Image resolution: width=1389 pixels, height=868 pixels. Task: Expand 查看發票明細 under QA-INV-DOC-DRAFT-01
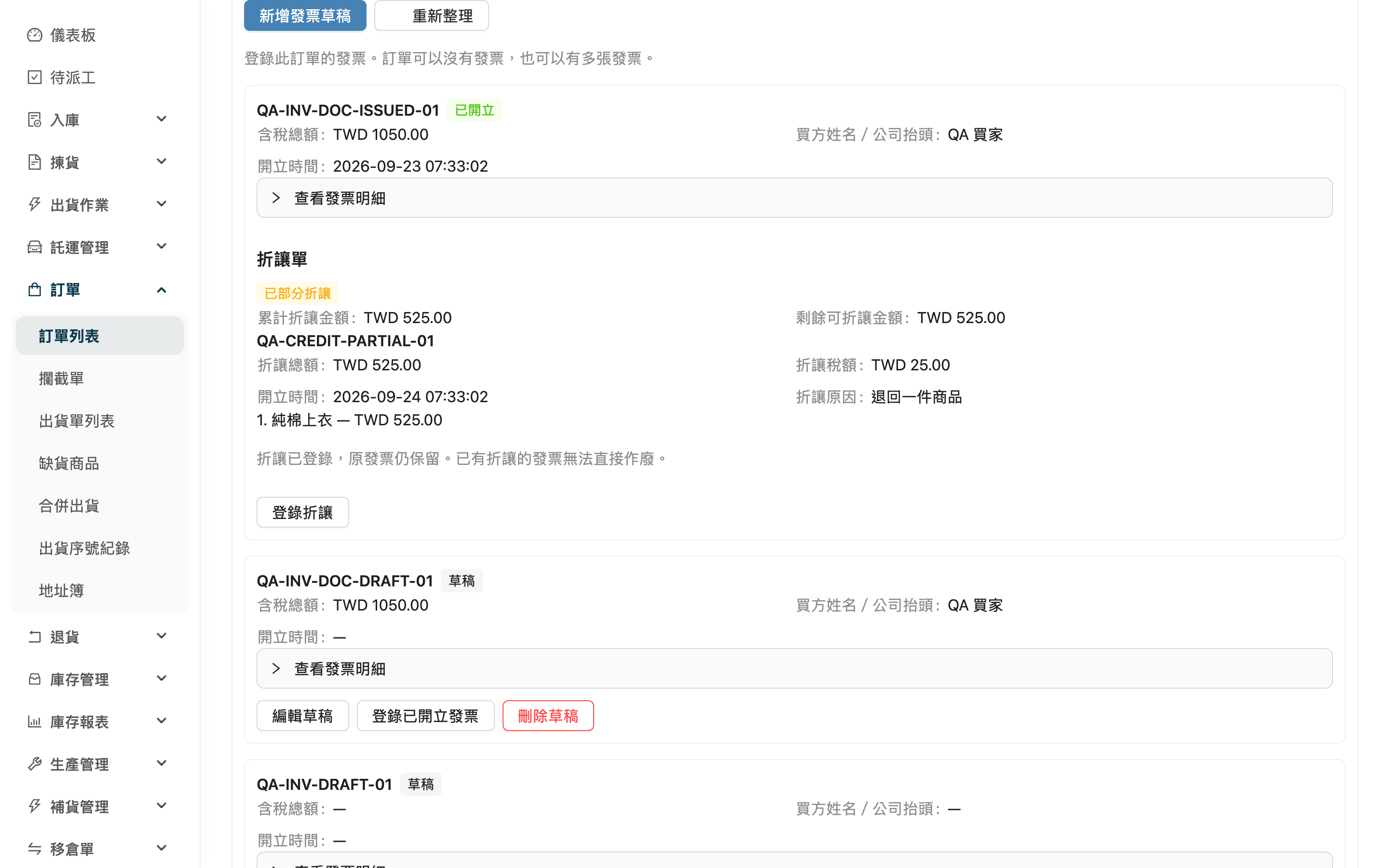(x=794, y=669)
